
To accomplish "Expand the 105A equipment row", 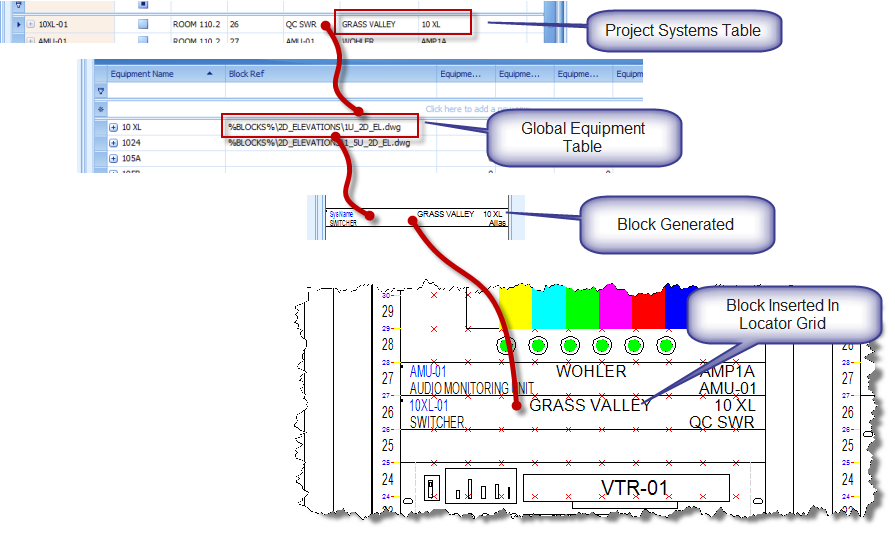I will (x=113, y=158).
